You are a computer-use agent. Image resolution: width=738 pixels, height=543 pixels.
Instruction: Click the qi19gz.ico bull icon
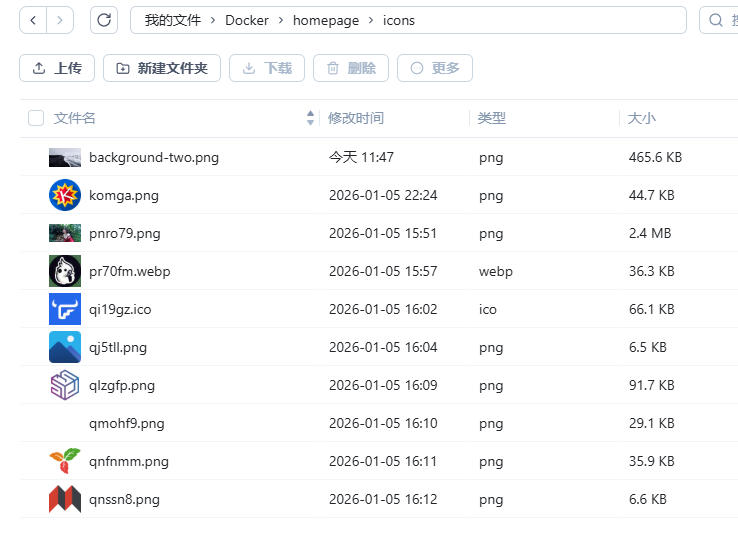coord(65,309)
